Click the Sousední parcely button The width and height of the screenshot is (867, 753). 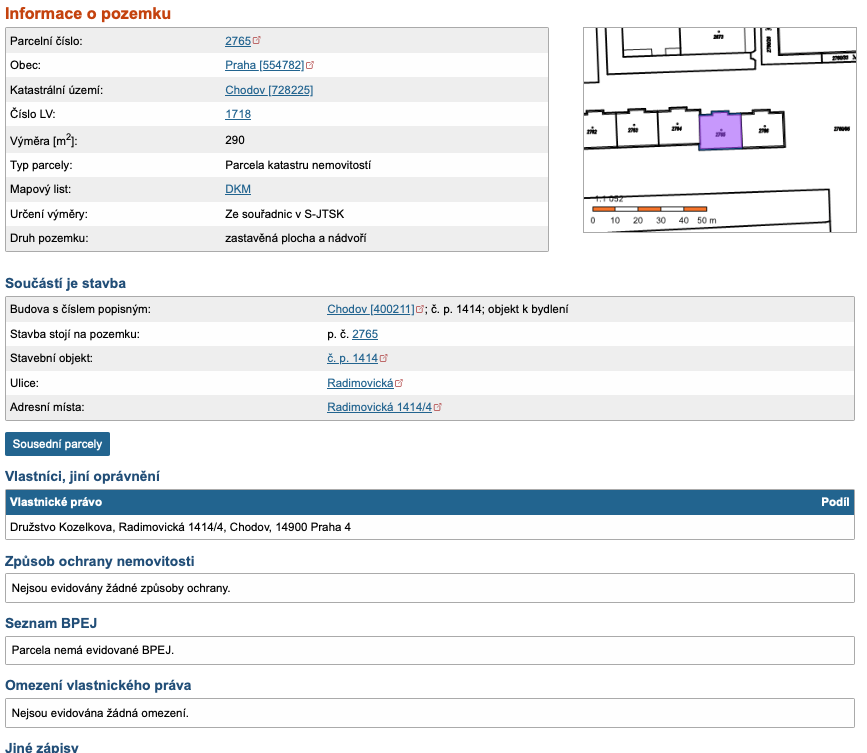(x=58, y=444)
